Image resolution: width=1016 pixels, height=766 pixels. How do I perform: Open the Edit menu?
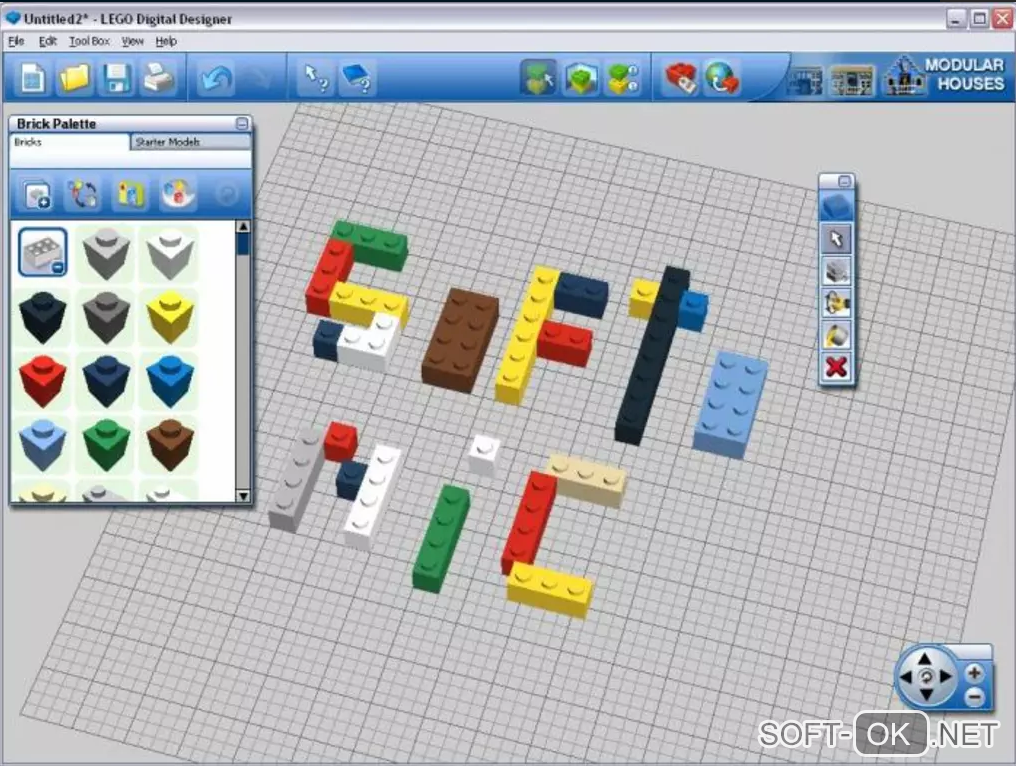point(47,41)
